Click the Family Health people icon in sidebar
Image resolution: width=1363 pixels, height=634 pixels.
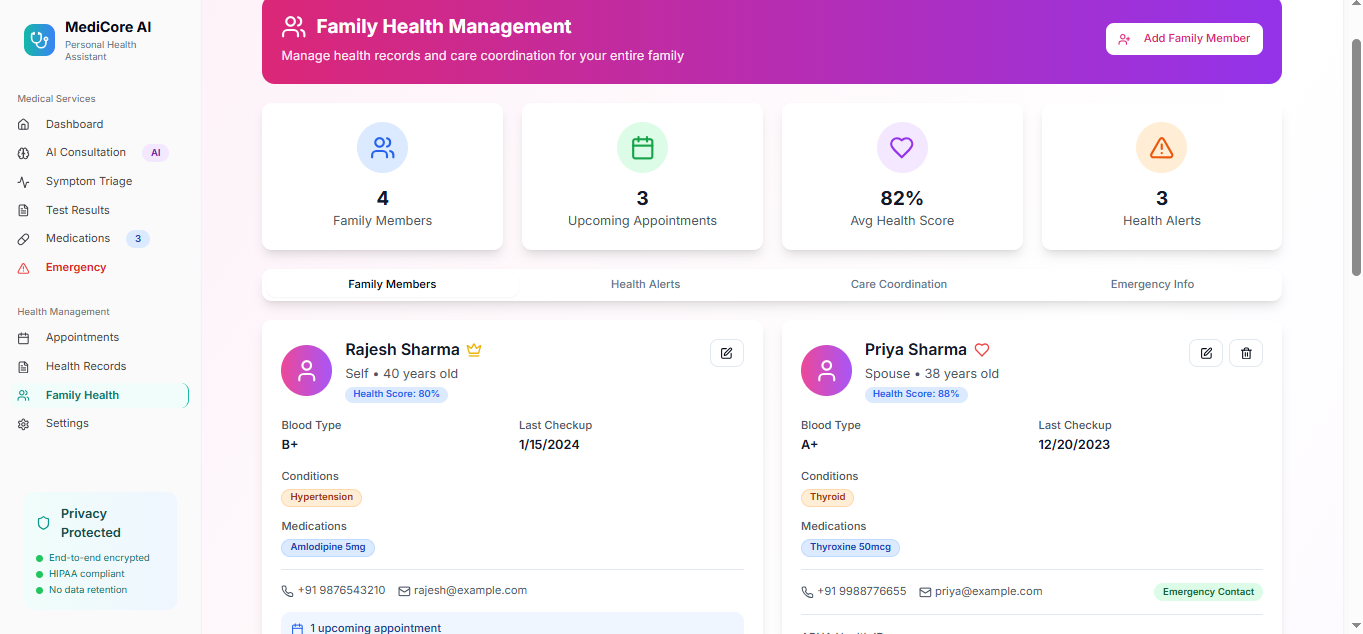[24, 396]
